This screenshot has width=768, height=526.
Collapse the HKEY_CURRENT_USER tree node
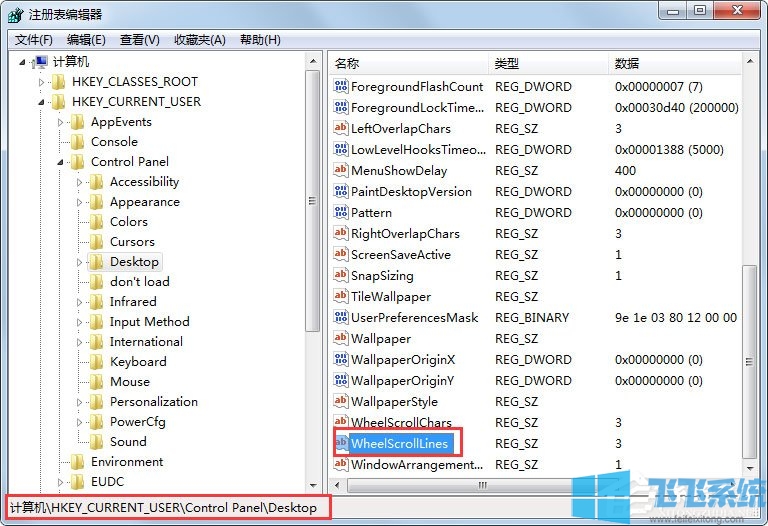click(42, 101)
